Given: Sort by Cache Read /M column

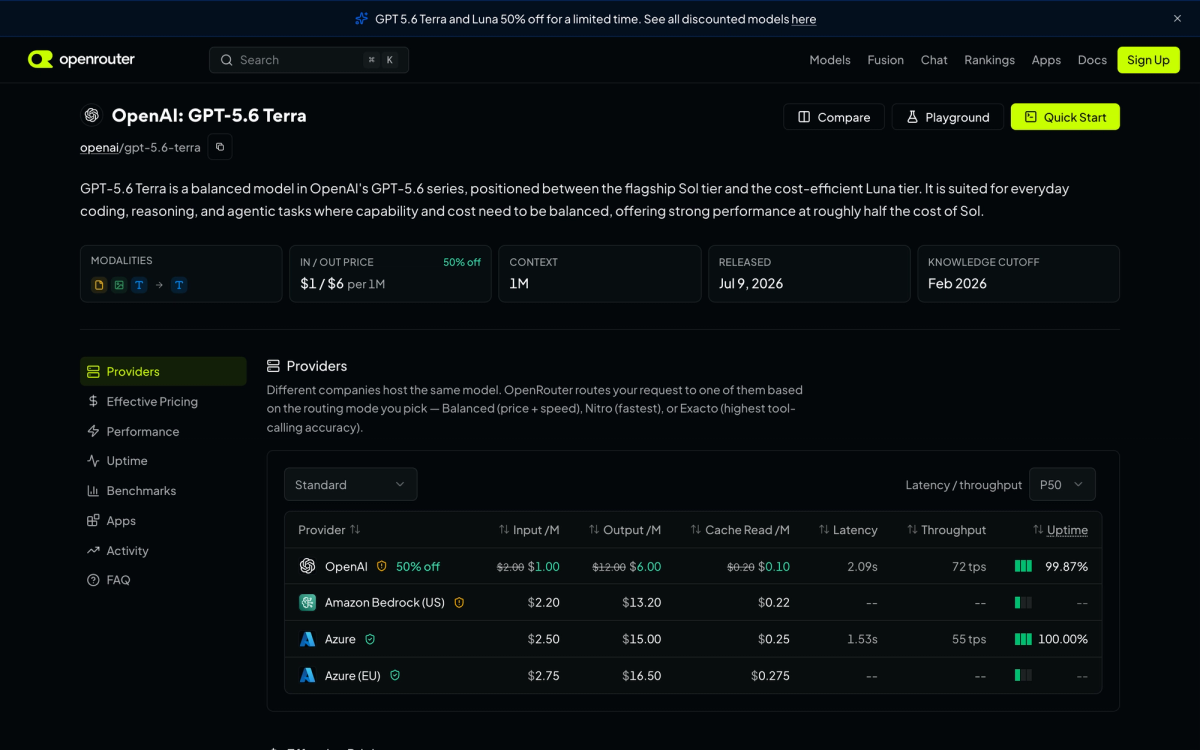Looking at the screenshot, I should click(740, 530).
